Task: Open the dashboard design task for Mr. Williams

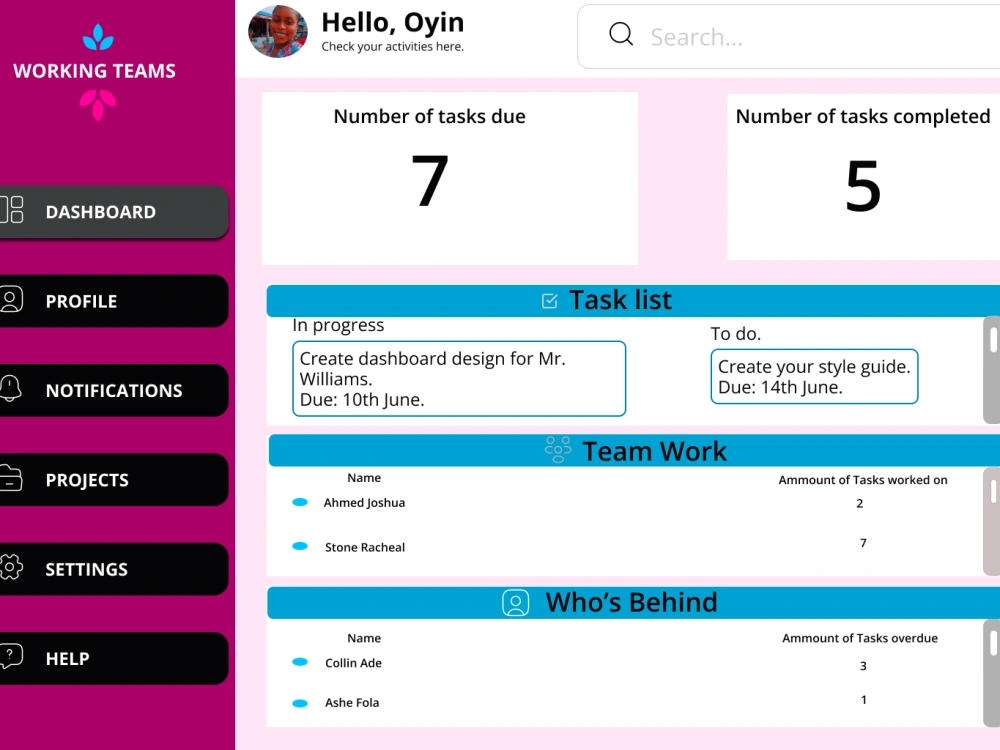Action: point(459,379)
